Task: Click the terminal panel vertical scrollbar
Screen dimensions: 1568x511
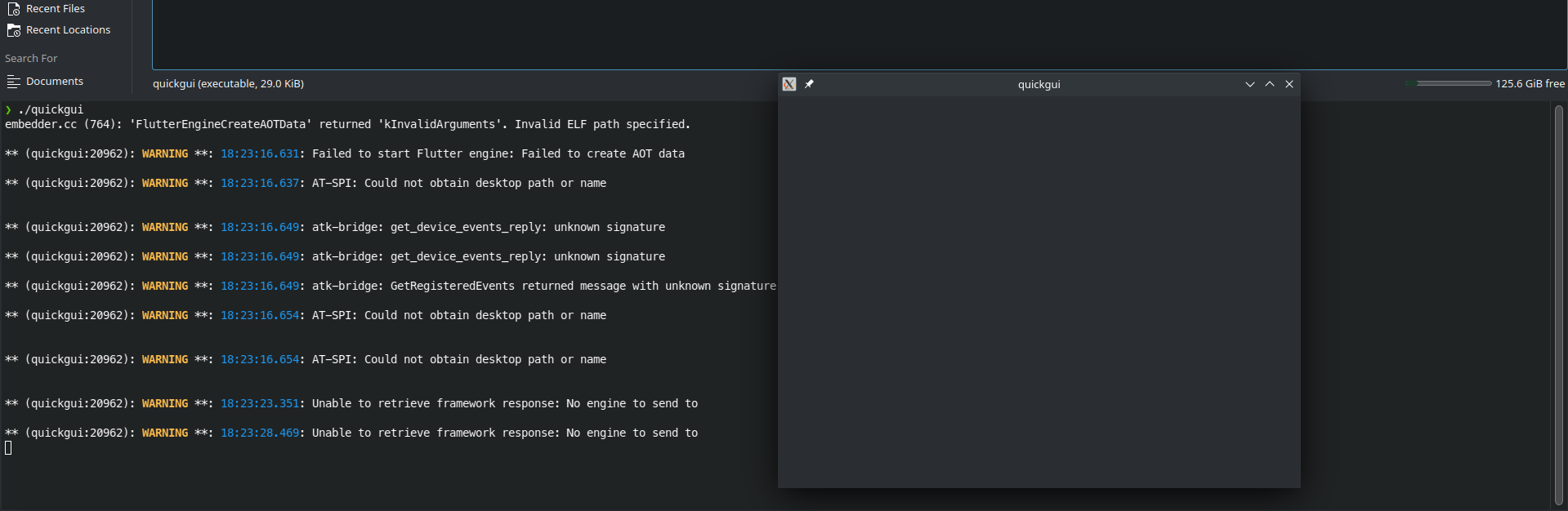Action: point(1559,304)
